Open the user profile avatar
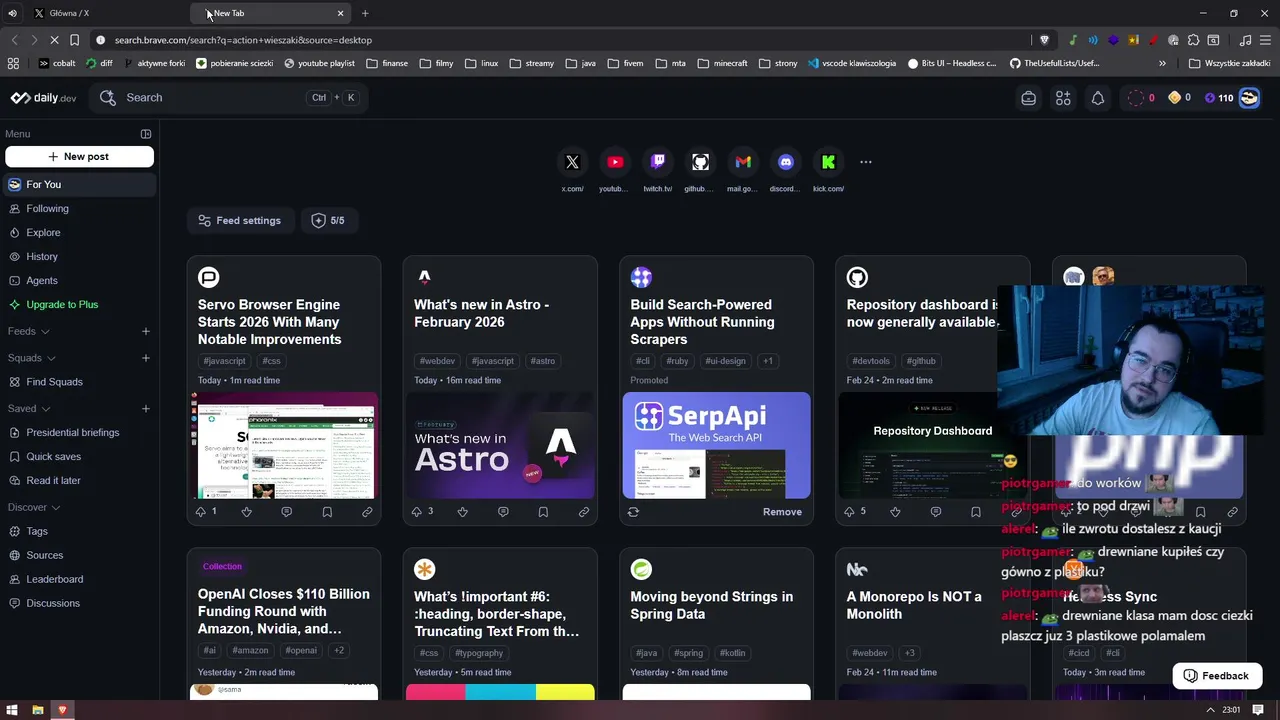 1249,98
